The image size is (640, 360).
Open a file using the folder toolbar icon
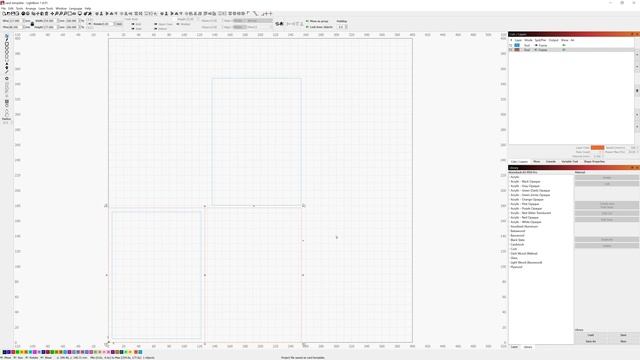tap(7, 13)
